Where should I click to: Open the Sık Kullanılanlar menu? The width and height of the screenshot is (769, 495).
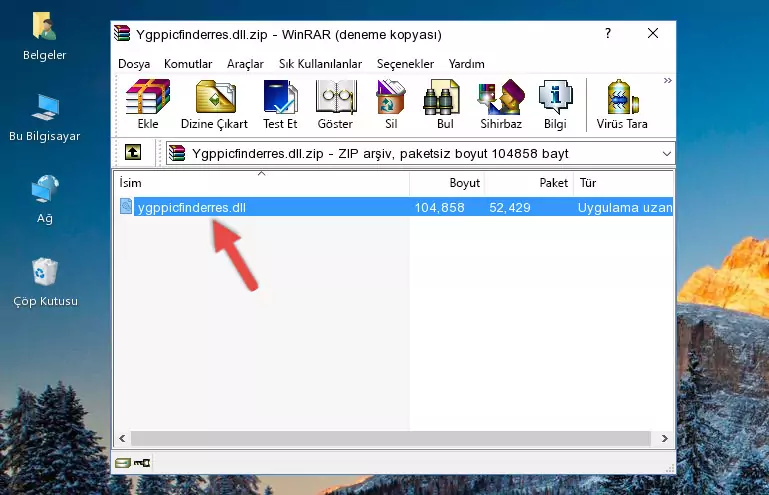tap(320, 64)
